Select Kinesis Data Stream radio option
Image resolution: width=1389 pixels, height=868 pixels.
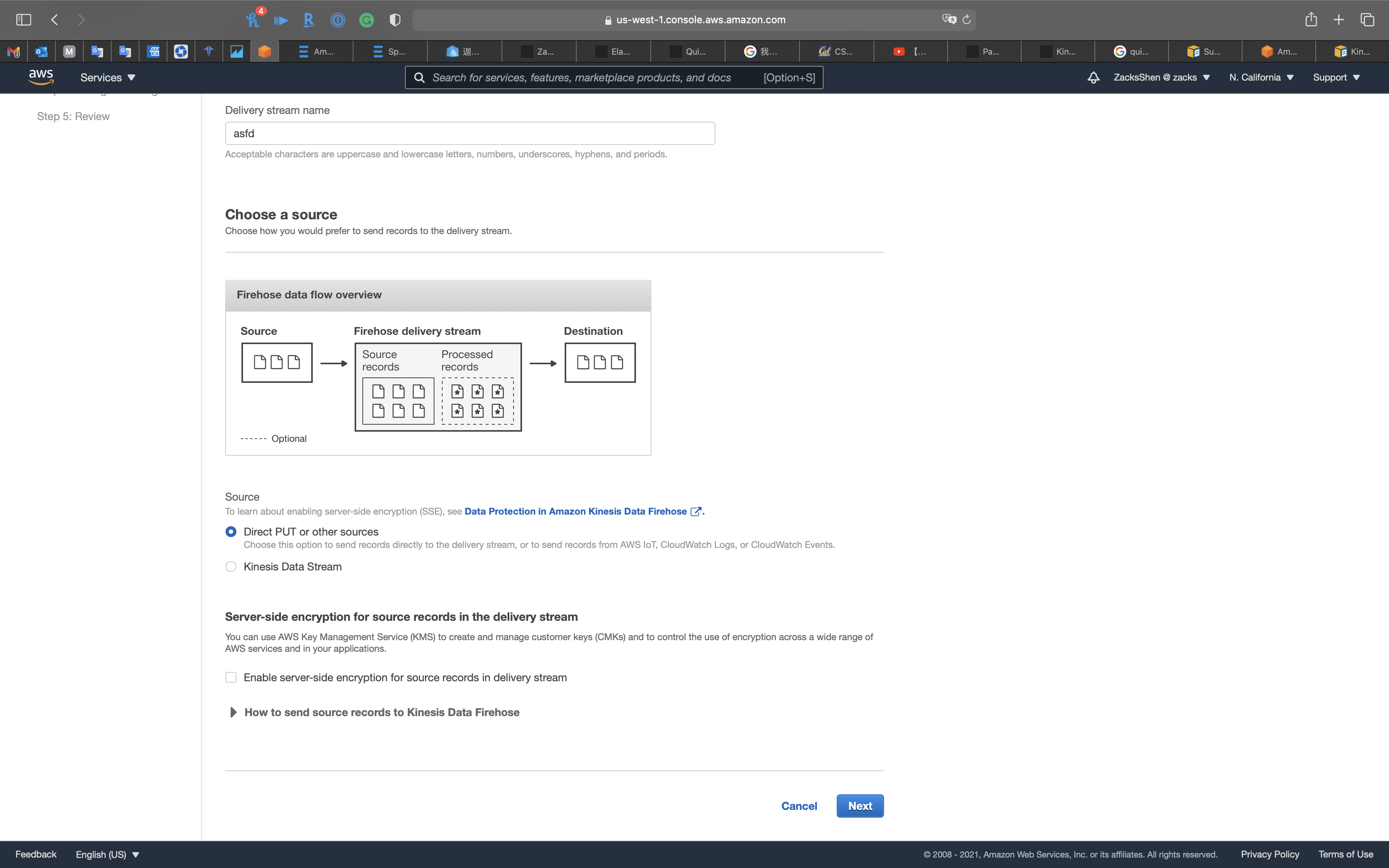click(x=231, y=567)
